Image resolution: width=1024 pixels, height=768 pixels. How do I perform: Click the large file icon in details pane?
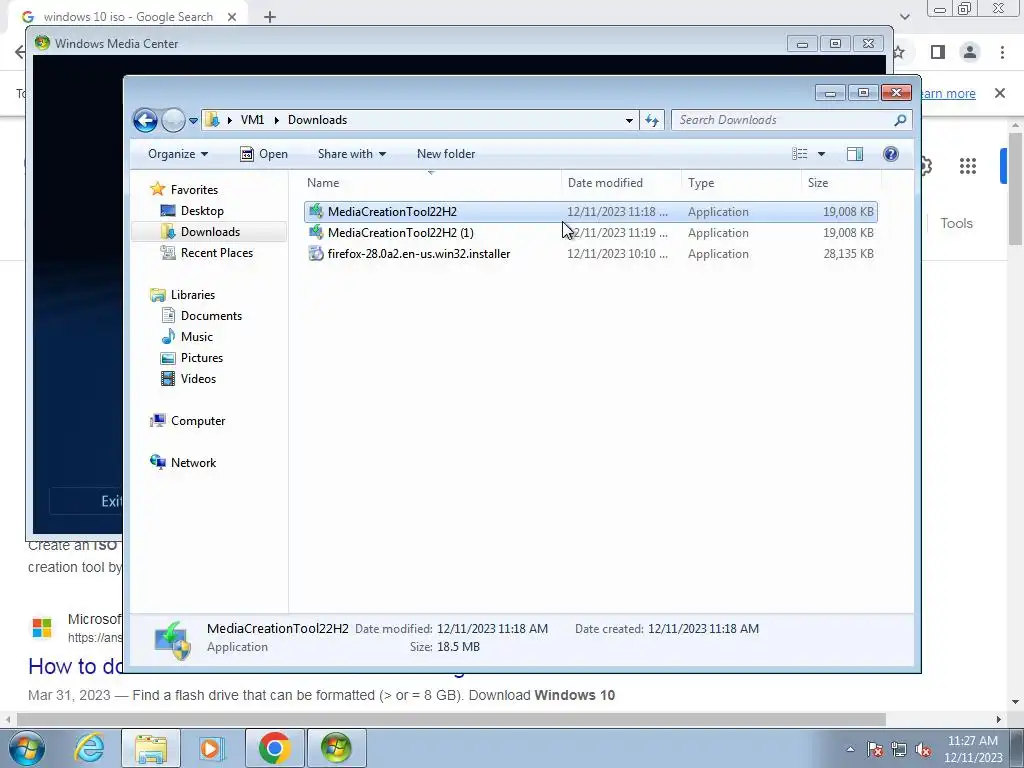tap(172, 639)
